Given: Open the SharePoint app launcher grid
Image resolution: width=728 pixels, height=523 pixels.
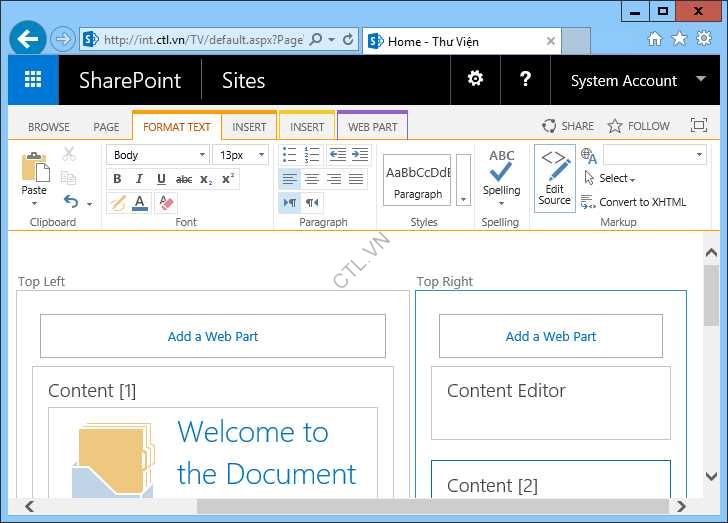Looking at the screenshot, I should click(x=33, y=81).
